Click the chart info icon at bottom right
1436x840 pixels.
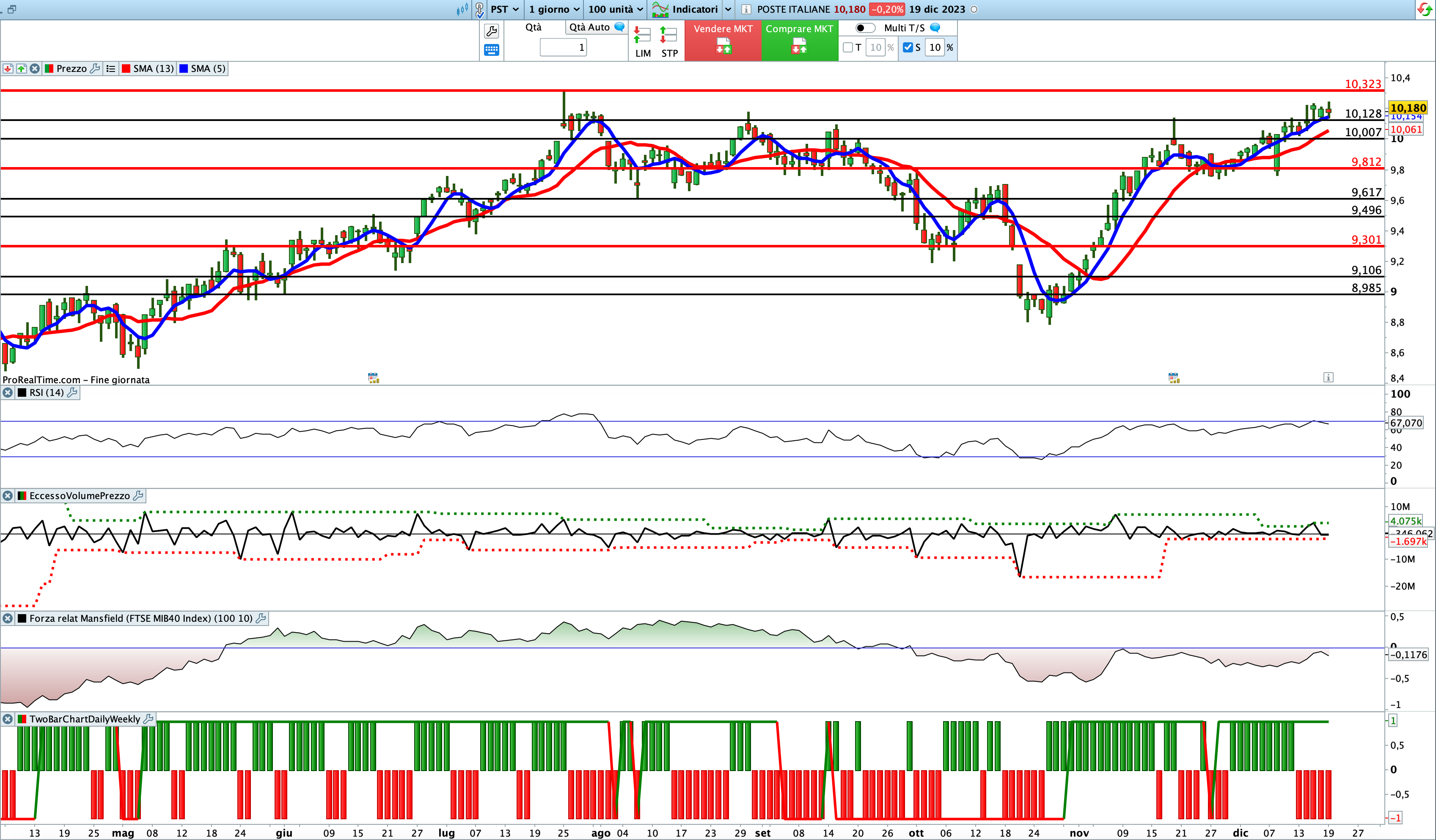click(1328, 377)
